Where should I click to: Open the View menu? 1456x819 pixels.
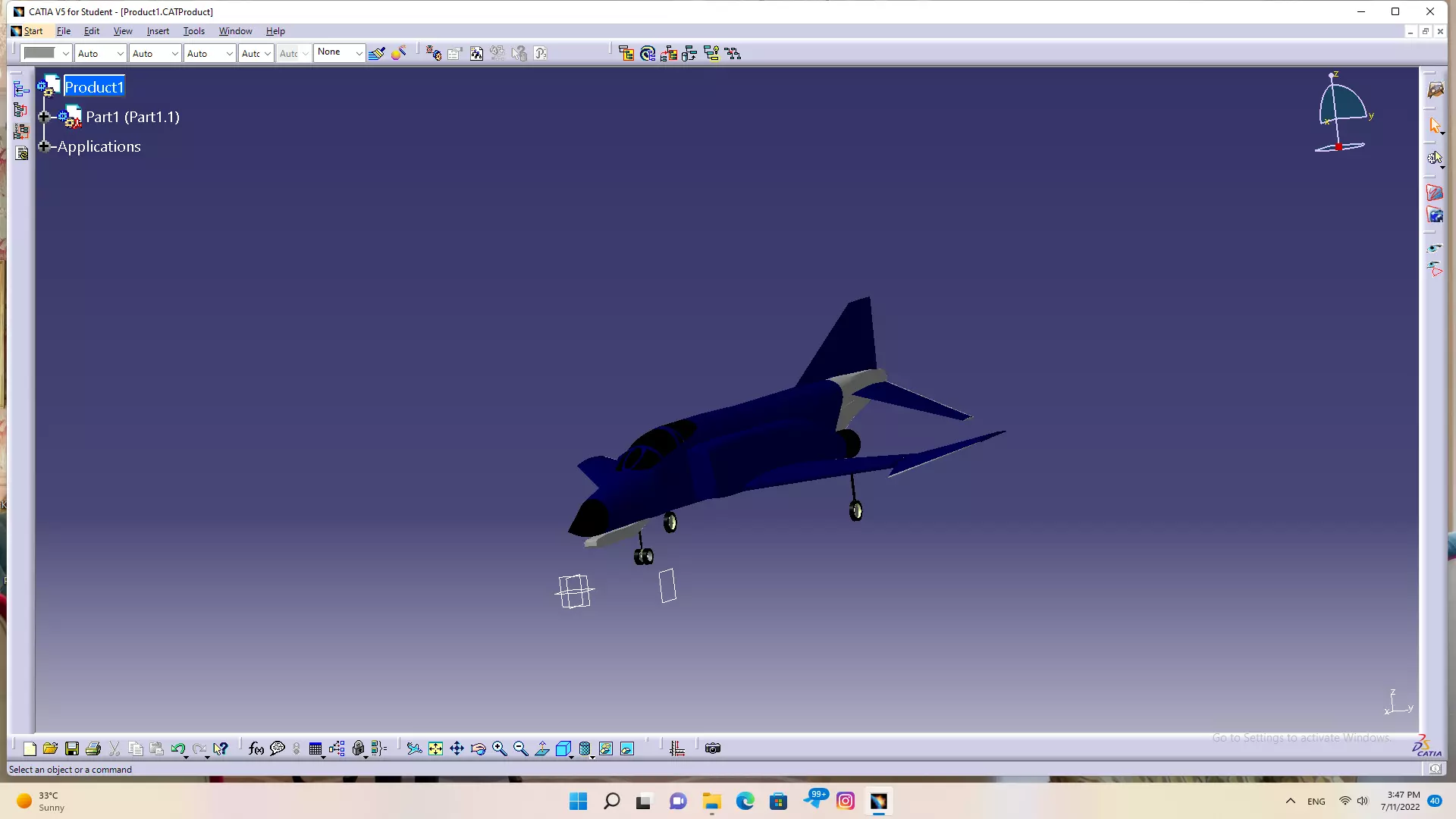coord(123,31)
